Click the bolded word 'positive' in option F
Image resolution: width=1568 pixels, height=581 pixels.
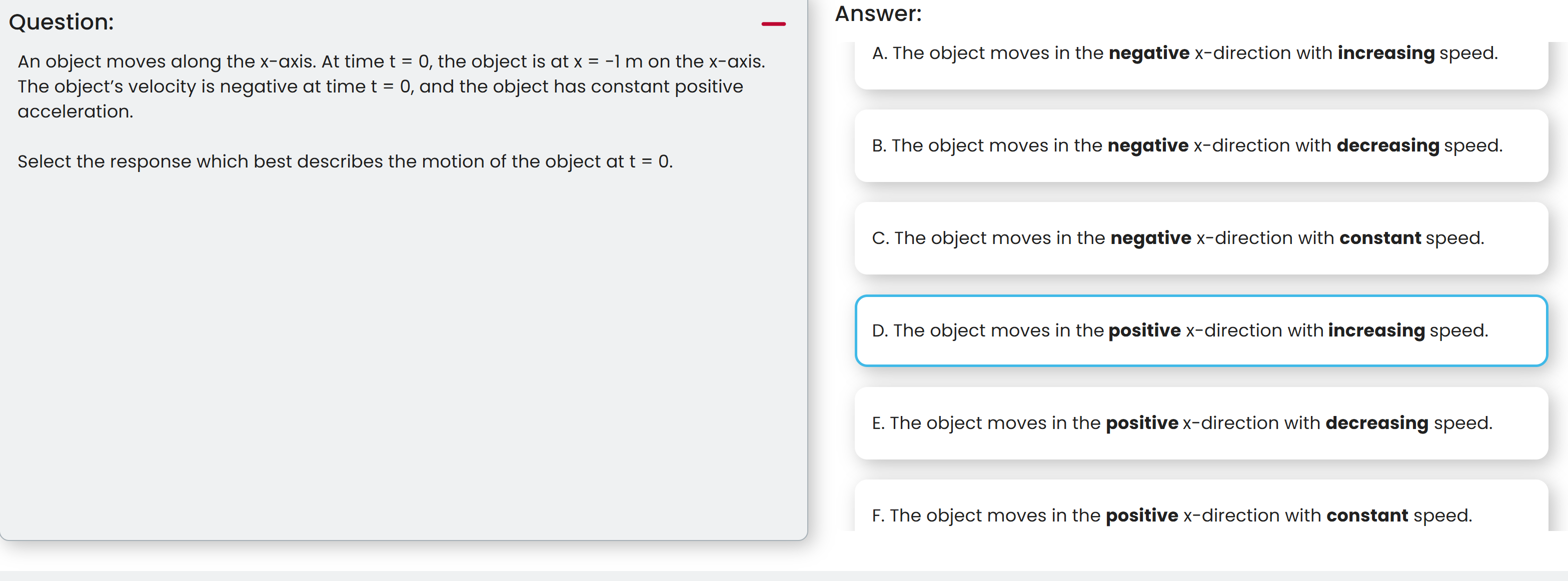tap(1142, 515)
